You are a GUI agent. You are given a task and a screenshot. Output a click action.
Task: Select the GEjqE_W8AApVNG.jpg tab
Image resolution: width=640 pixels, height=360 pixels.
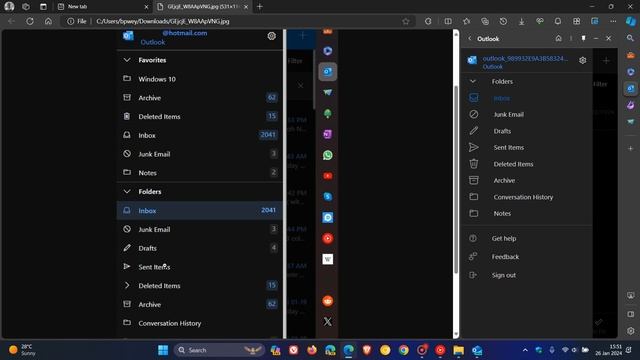[202, 7]
